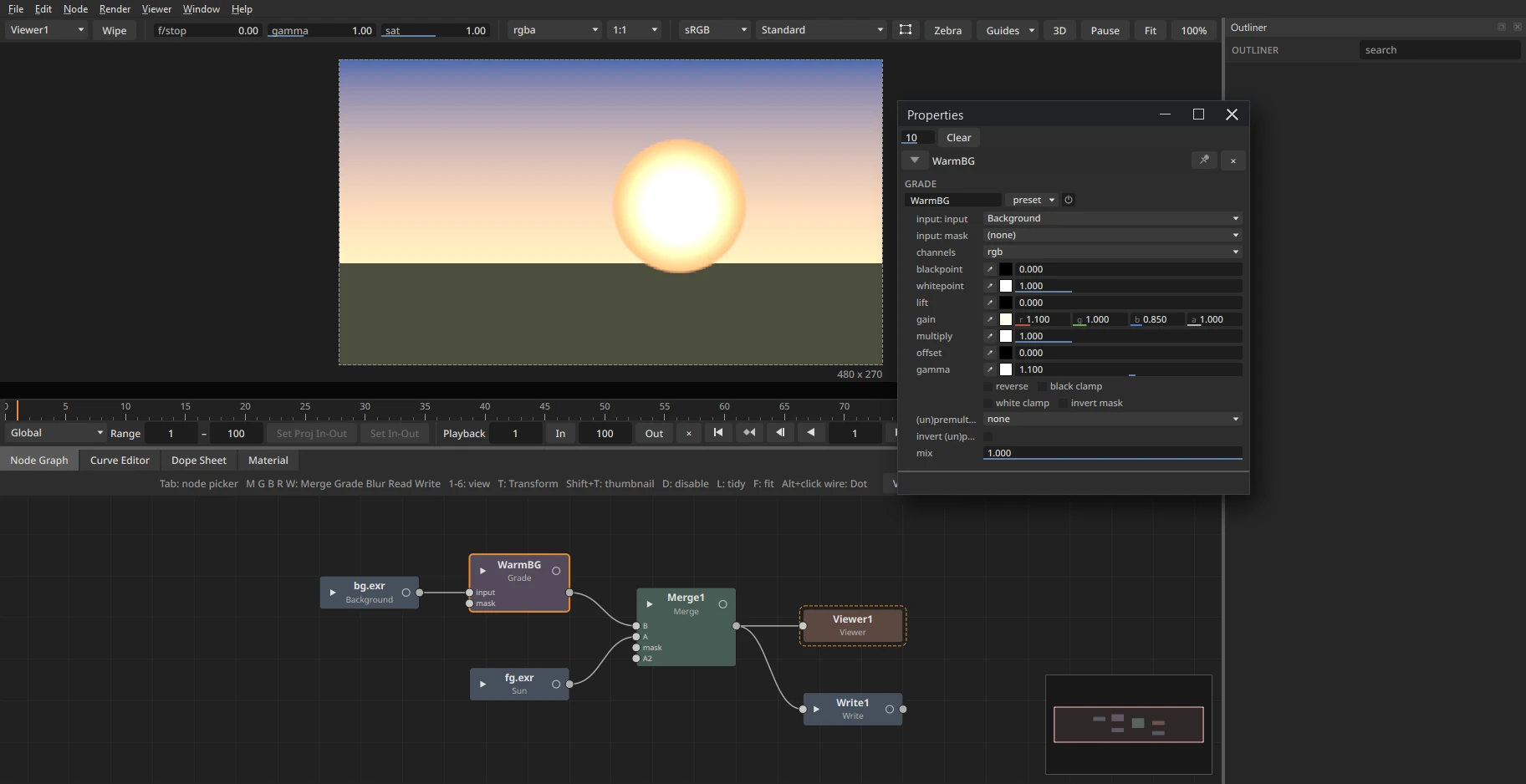The height and width of the screenshot is (784, 1526).
Task: Click the Wipe button
Action: coord(115,30)
